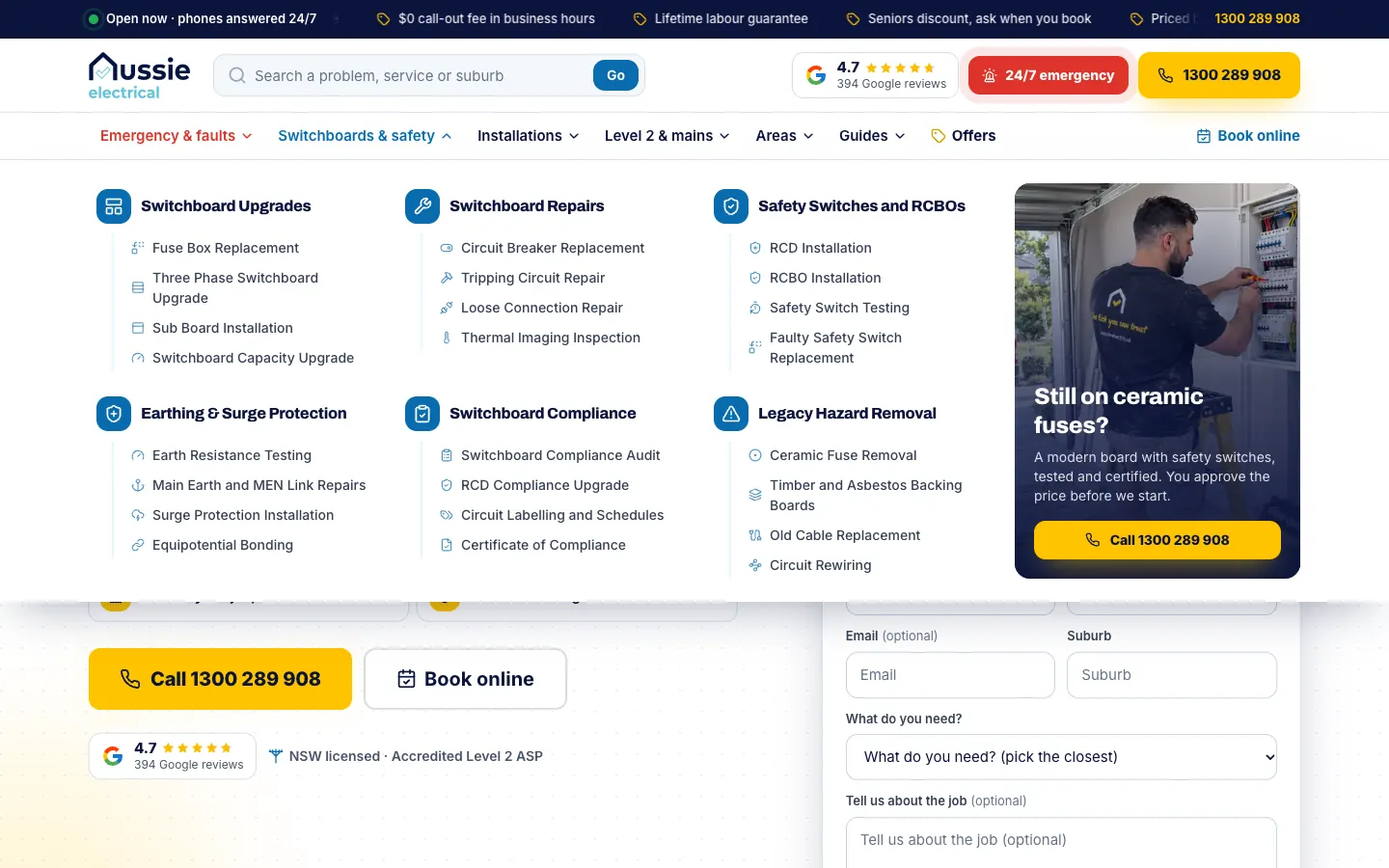Click the Safety Switches and RCBOs shield icon
This screenshot has width=1389, height=868.
(731, 206)
